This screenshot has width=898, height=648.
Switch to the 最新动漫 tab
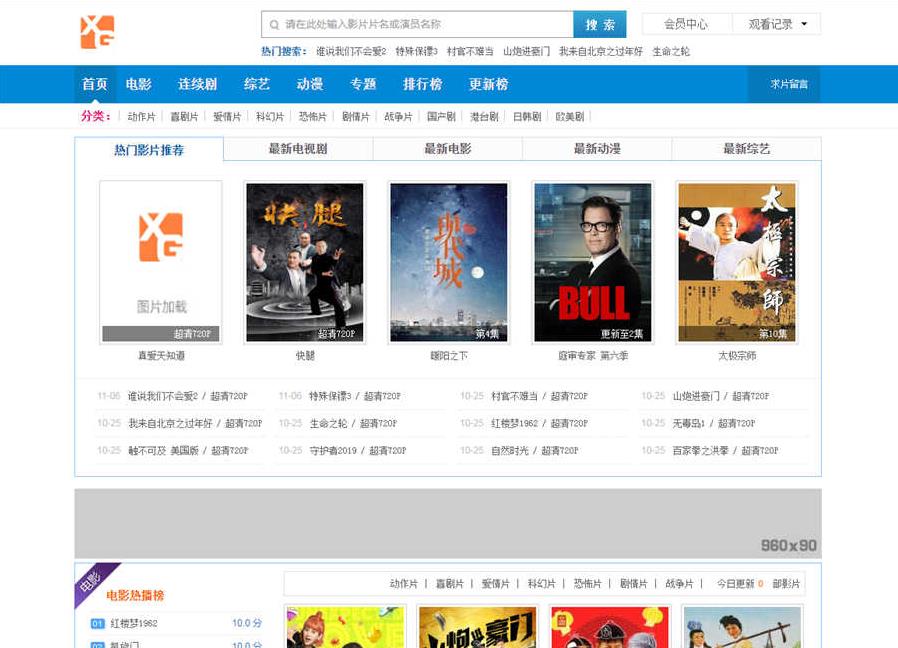[597, 149]
